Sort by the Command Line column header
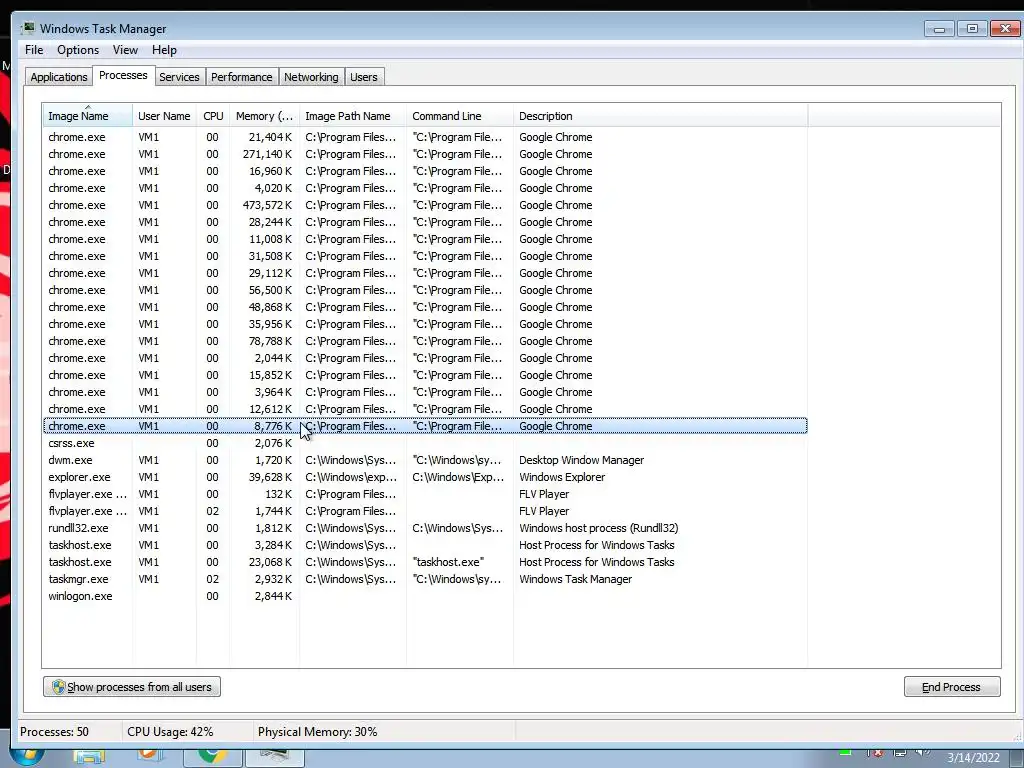 pos(460,116)
